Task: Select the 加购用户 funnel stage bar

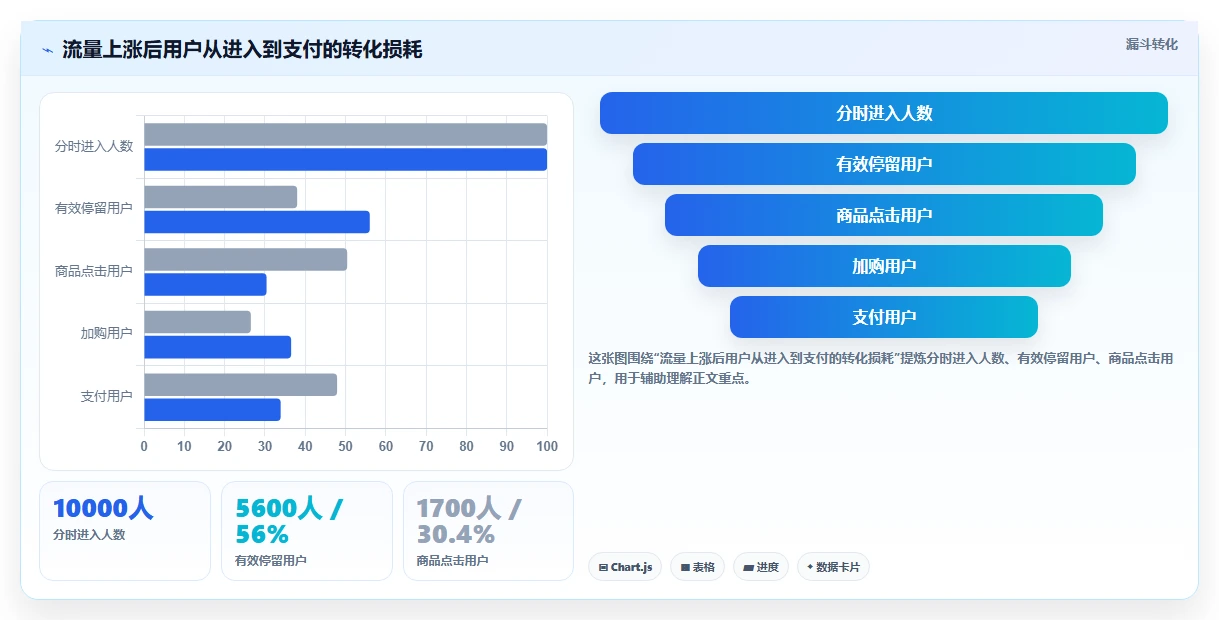Action: (x=884, y=266)
